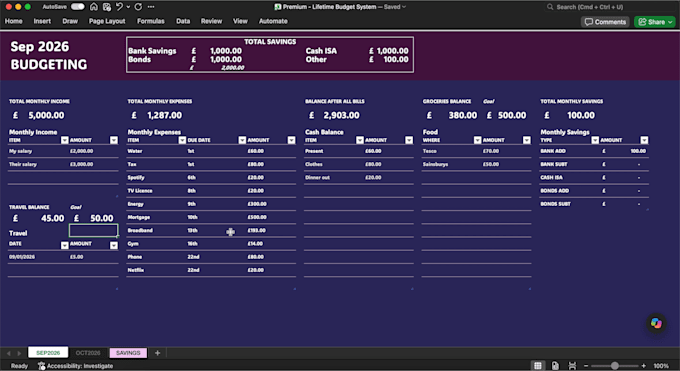The height and width of the screenshot is (371, 680).
Task: Click the green Share button
Action: pos(655,22)
